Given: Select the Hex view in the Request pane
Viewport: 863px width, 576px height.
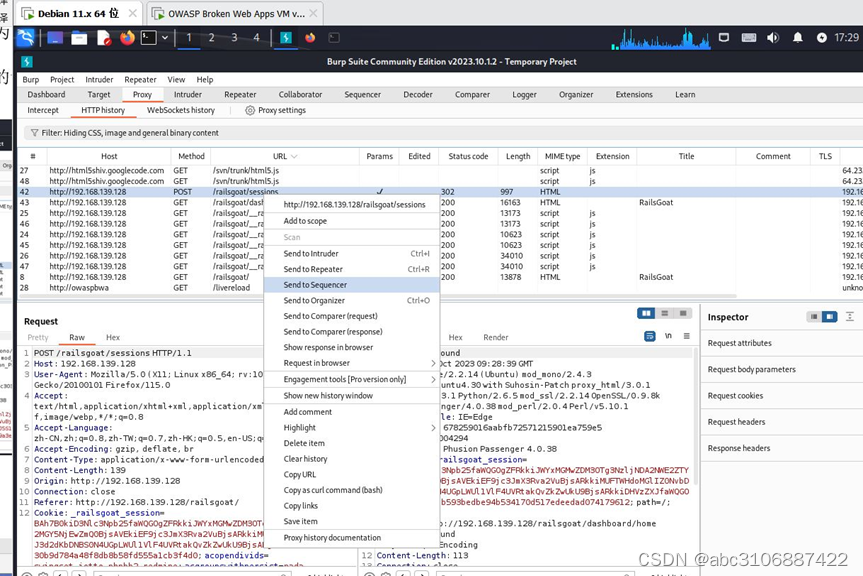Looking at the screenshot, I should click(113, 337).
